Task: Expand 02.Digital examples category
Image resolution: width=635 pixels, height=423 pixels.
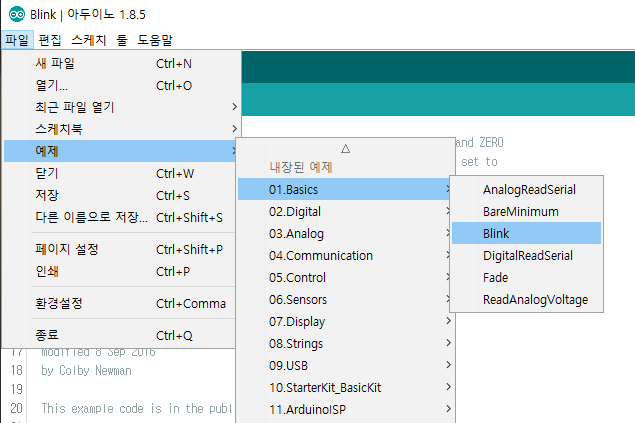Action: point(345,211)
